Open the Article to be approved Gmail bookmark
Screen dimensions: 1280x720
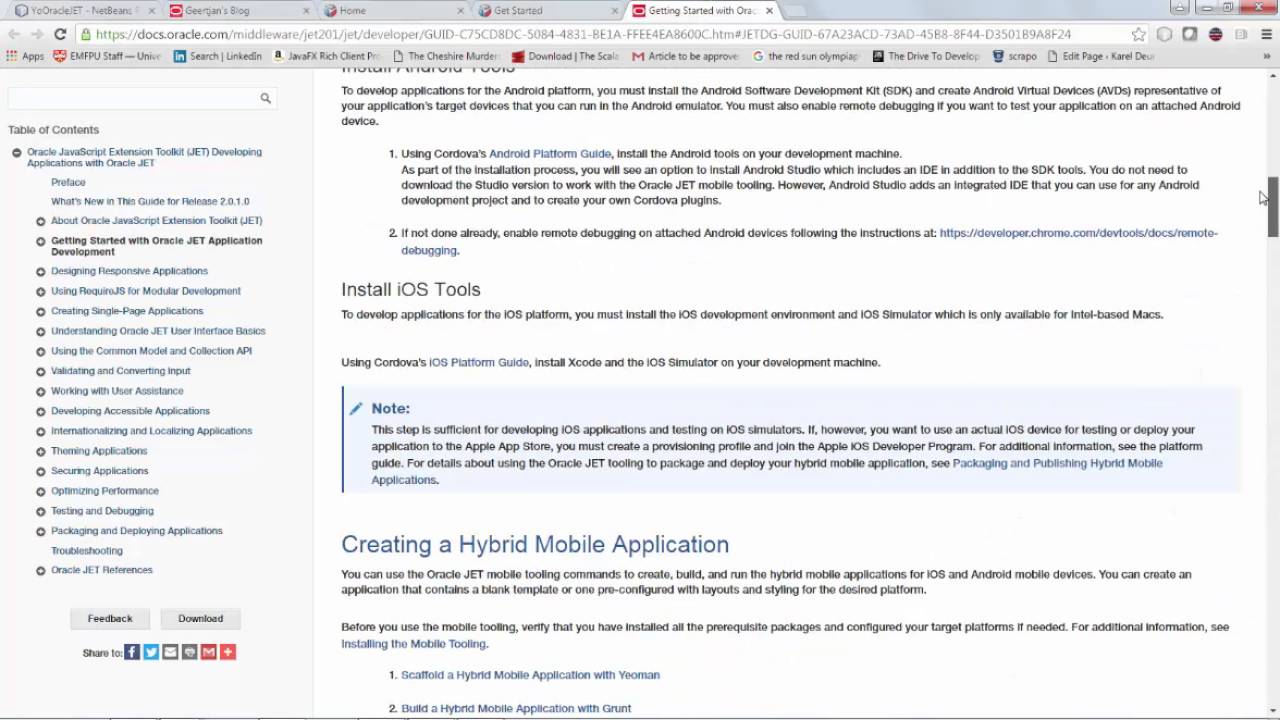[685, 56]
